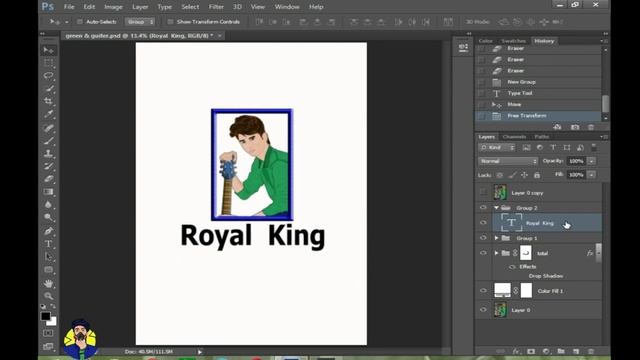Image resolution: width=640 pixels, height=360 pixels.
Task: Create new fill or adjustment layer
Action: [546, 351]
